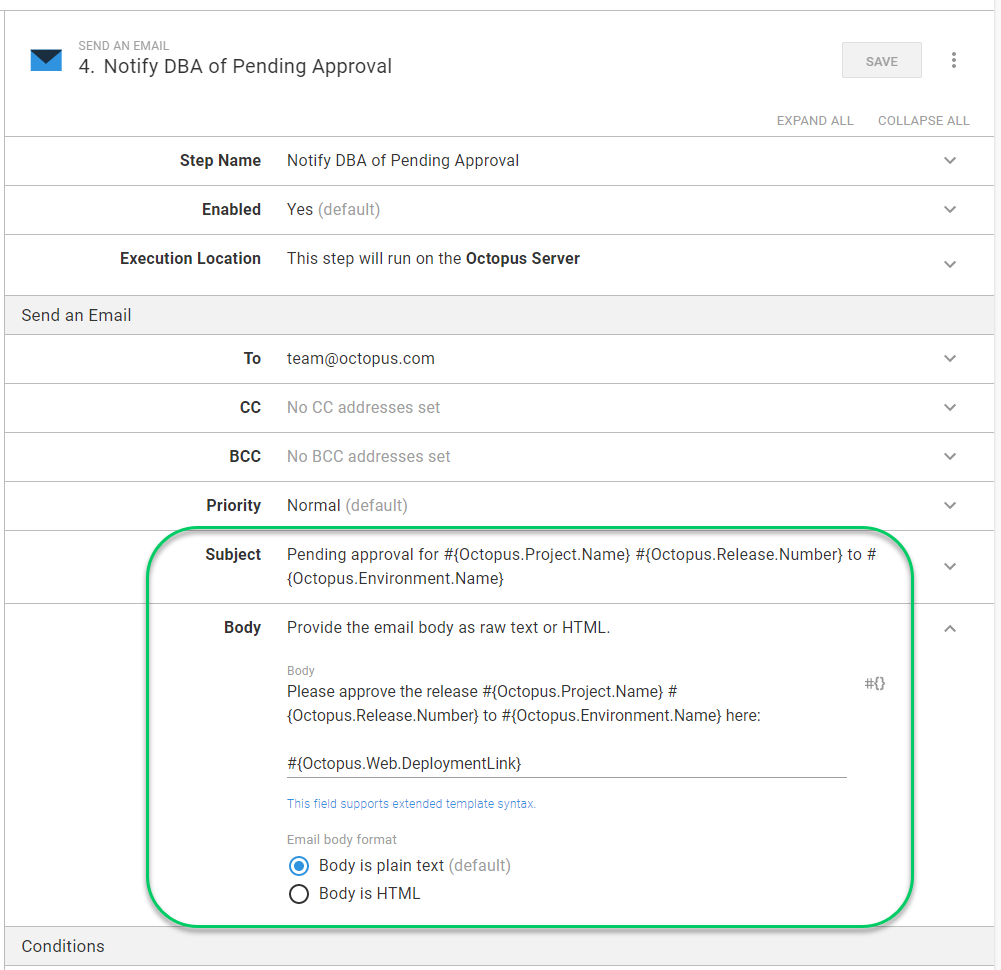
Task: Expand the CC addresses section
Action: [x=950, y=408]
